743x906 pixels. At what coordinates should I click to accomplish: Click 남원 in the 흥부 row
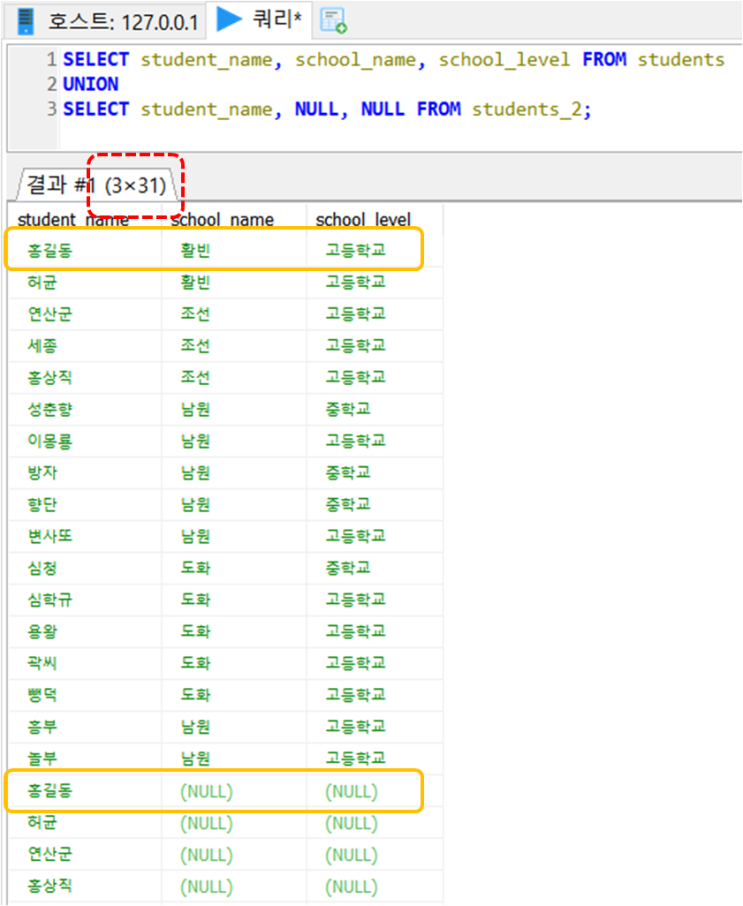[x=195, y=727]
